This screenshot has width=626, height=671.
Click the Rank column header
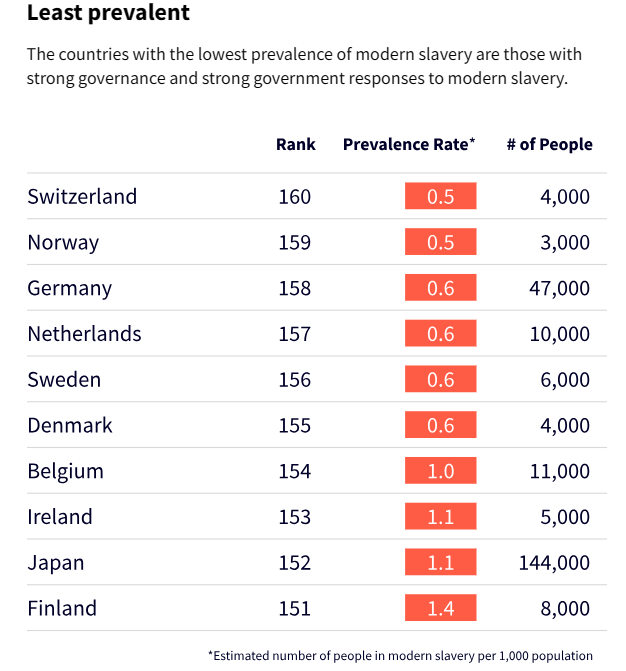point(295,144)
